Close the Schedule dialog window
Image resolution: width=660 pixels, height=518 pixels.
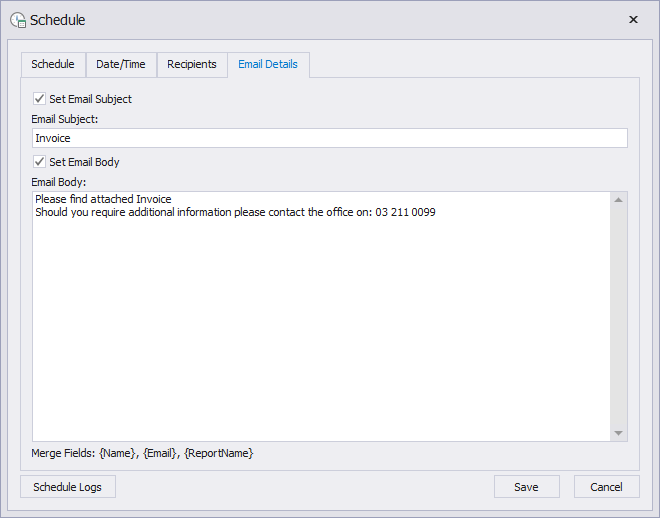click(633, 20)
